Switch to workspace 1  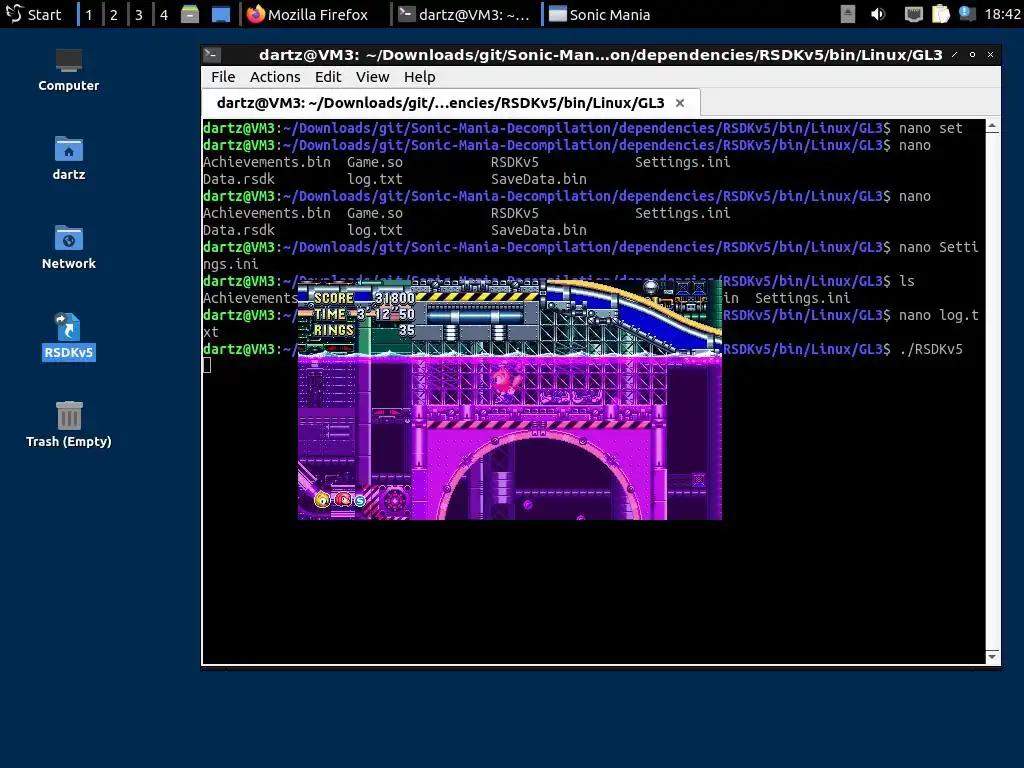pos(89,14)
